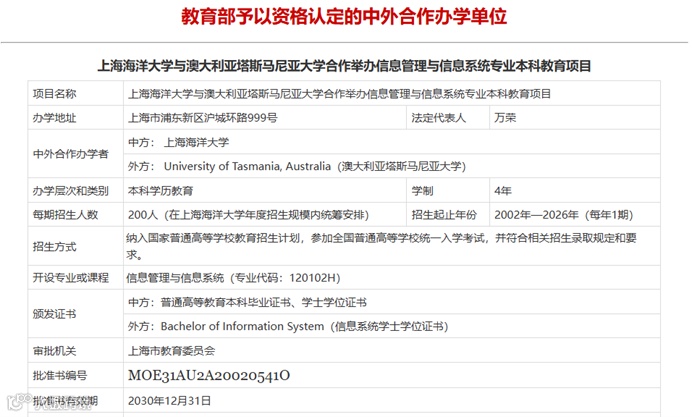Image resolution: width=692 pixels, height=417 pixels.
Task: Click the University of Tasmania, Australia cell
Action: (392, 166)
